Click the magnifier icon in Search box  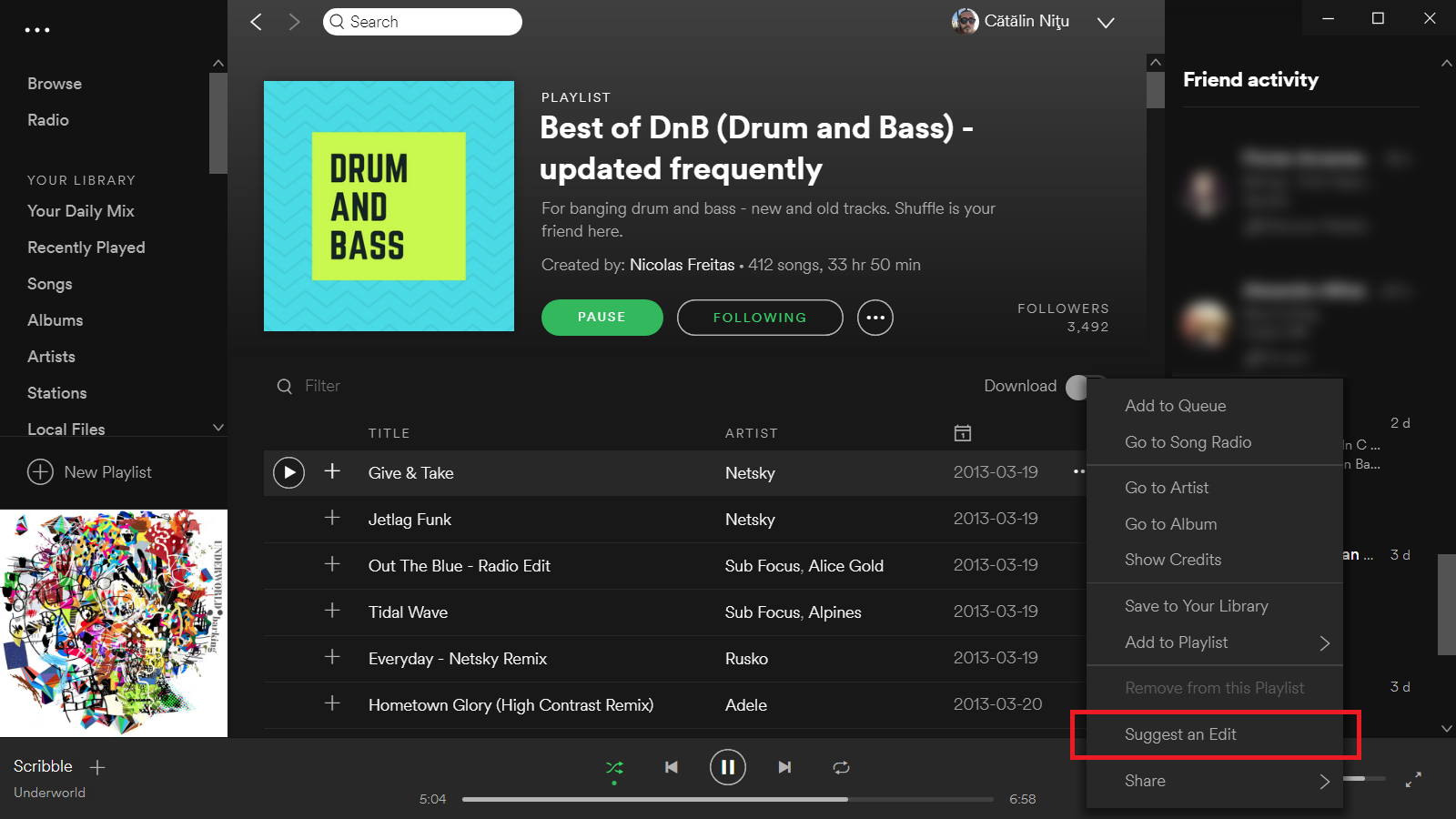[338, 22]
